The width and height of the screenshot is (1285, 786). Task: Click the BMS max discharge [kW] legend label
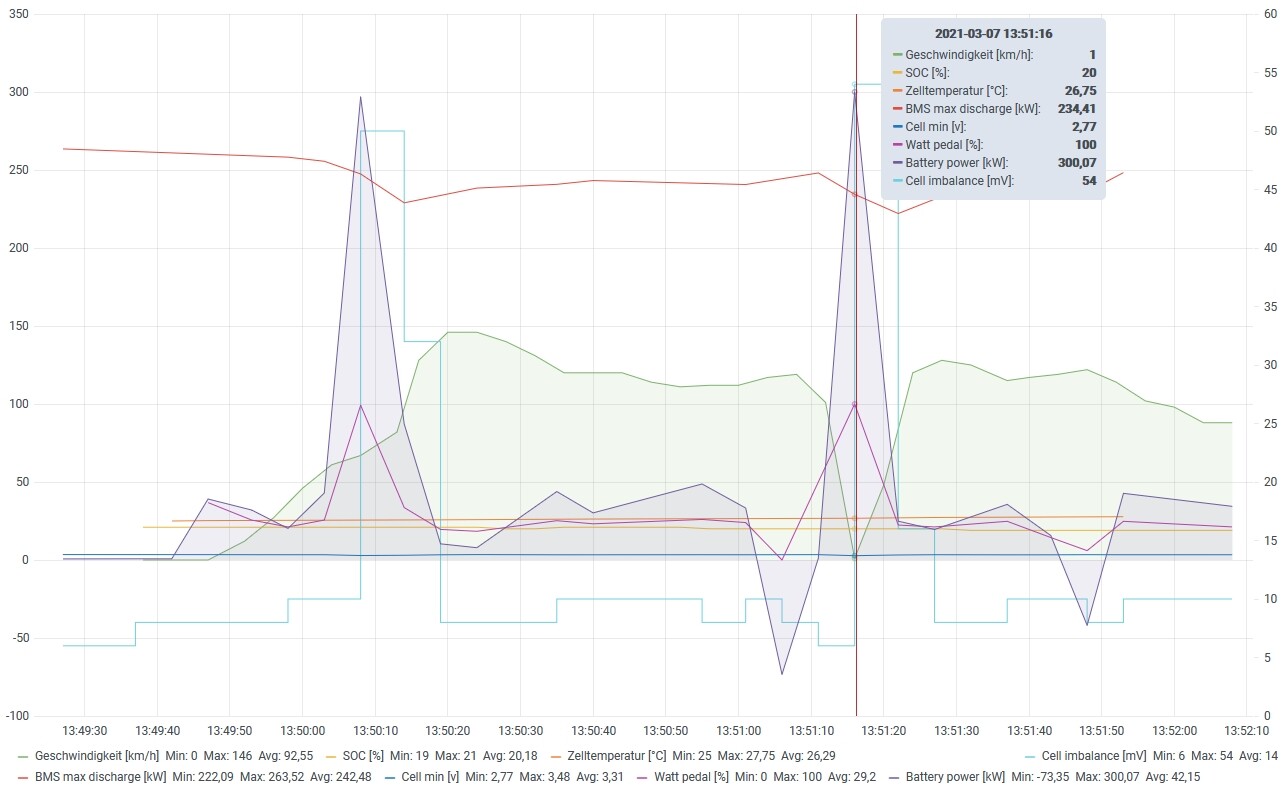tap(100, 776)
